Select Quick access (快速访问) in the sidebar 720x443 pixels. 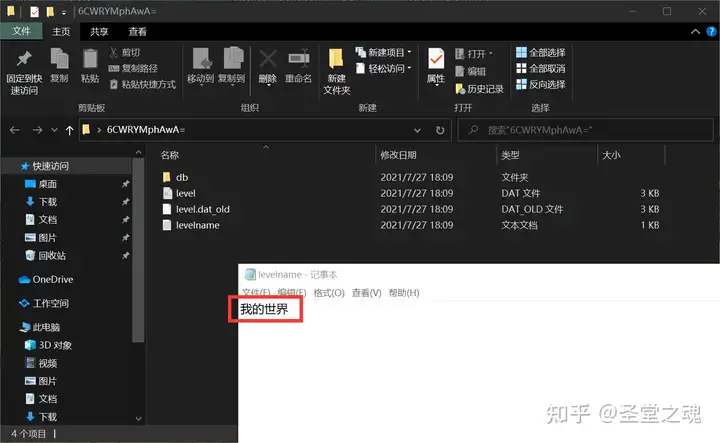coord(50,166)
